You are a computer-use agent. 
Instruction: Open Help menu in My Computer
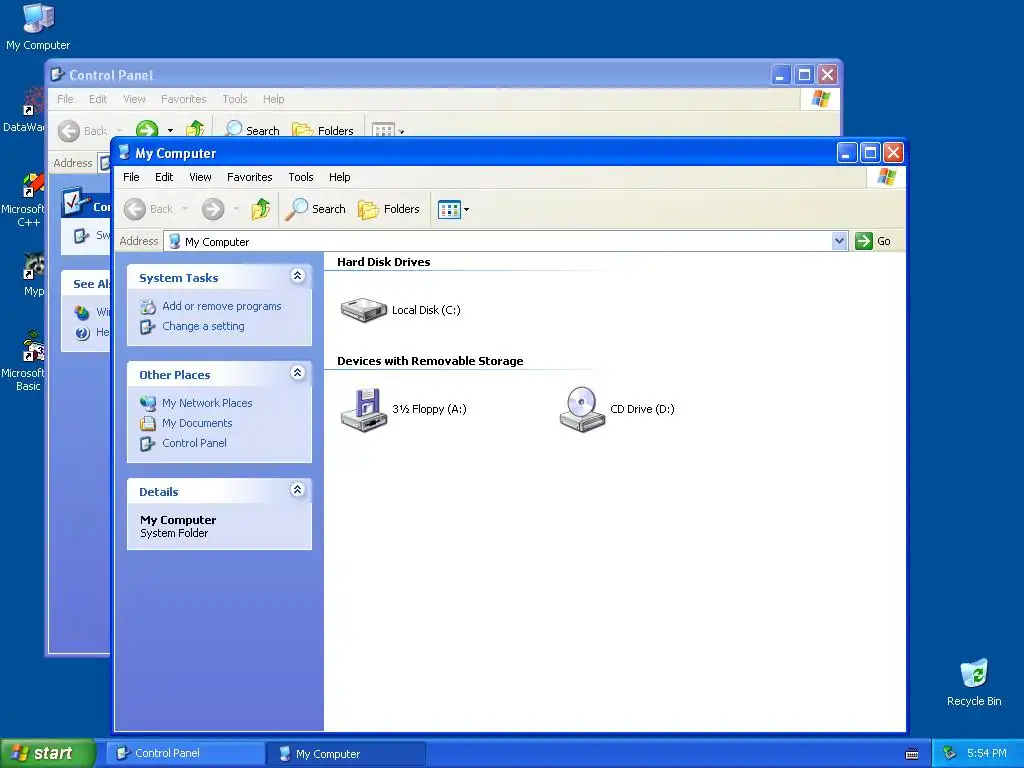340,177
